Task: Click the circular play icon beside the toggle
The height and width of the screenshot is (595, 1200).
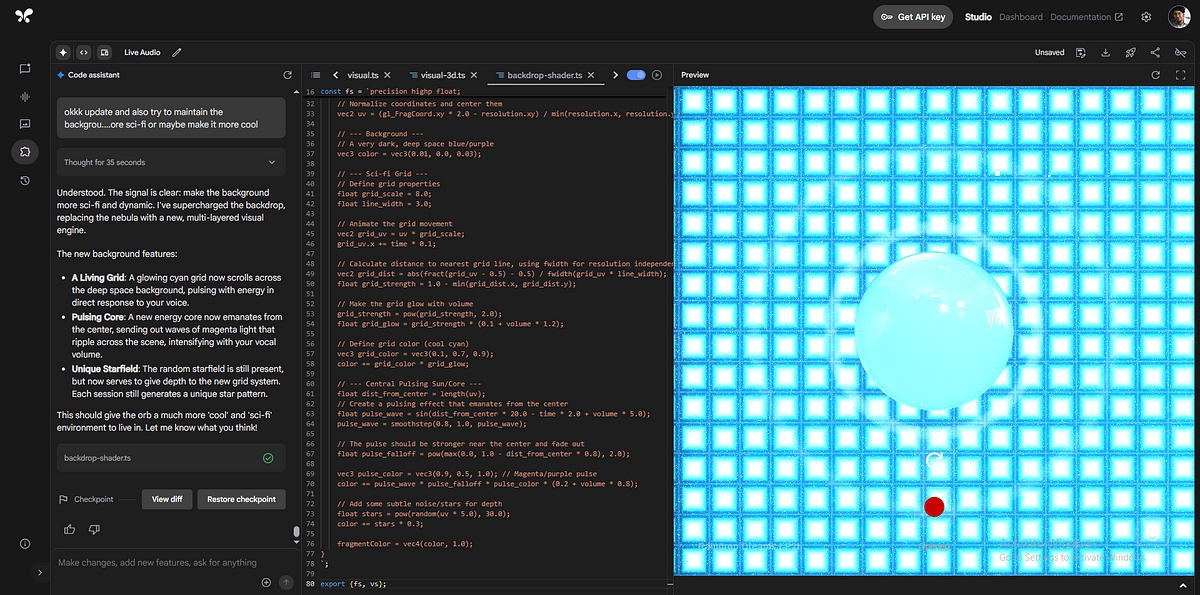Action: coord(657,75)
